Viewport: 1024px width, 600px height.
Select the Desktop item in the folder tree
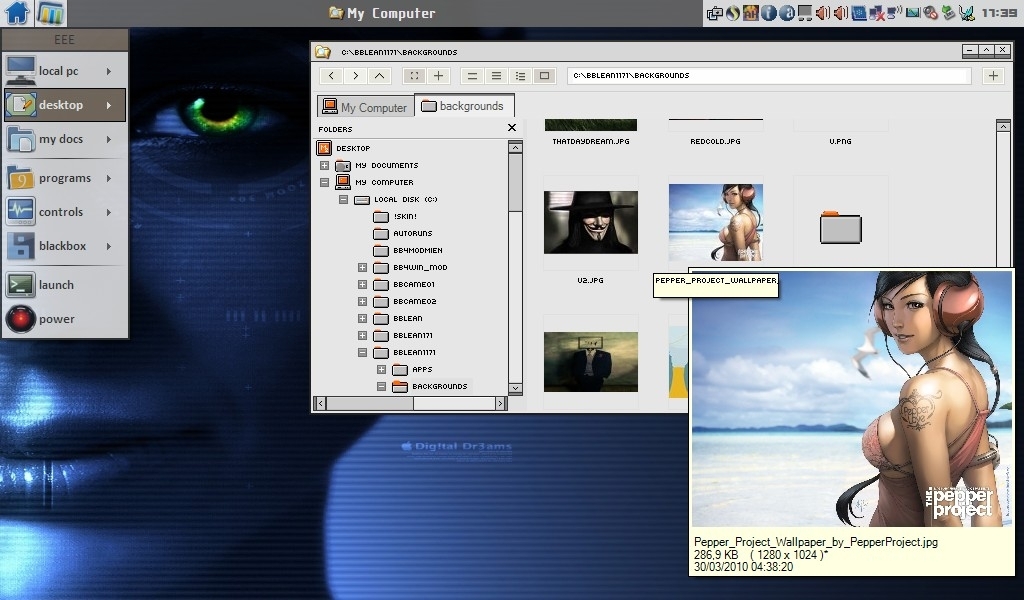pos(345,148)
